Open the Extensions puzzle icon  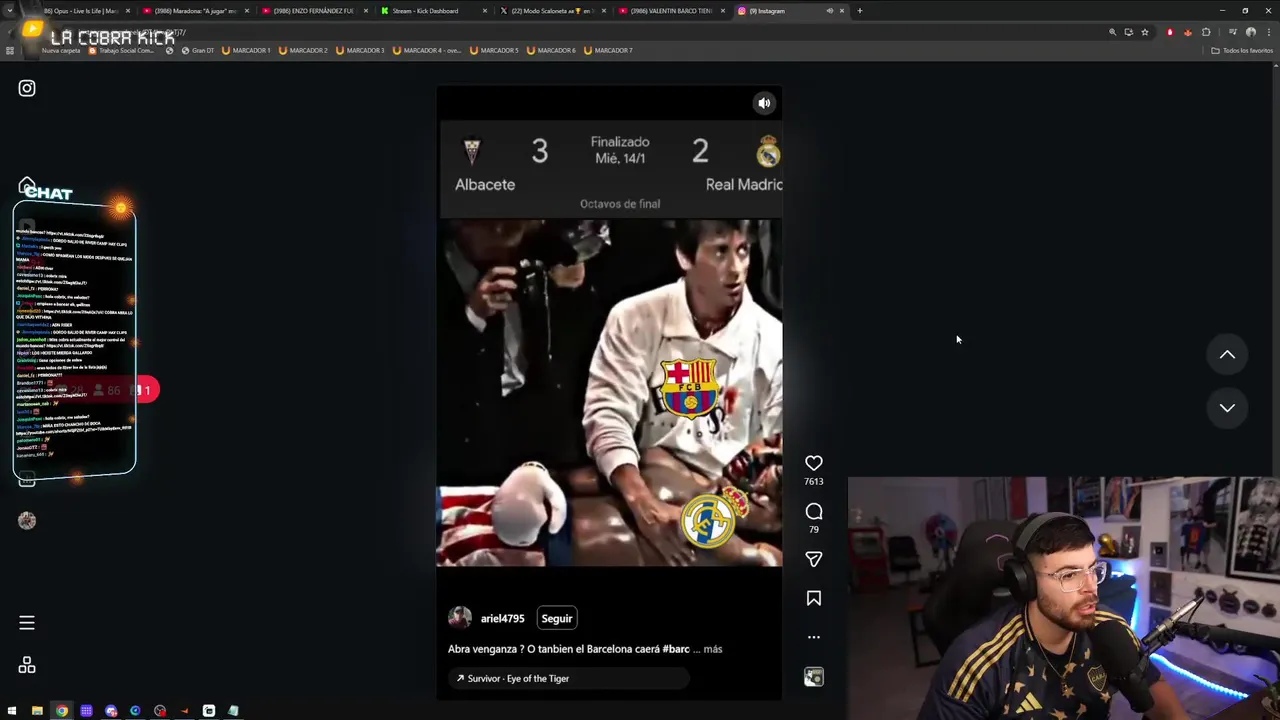pyautogui.click(x=1206, y=32)
